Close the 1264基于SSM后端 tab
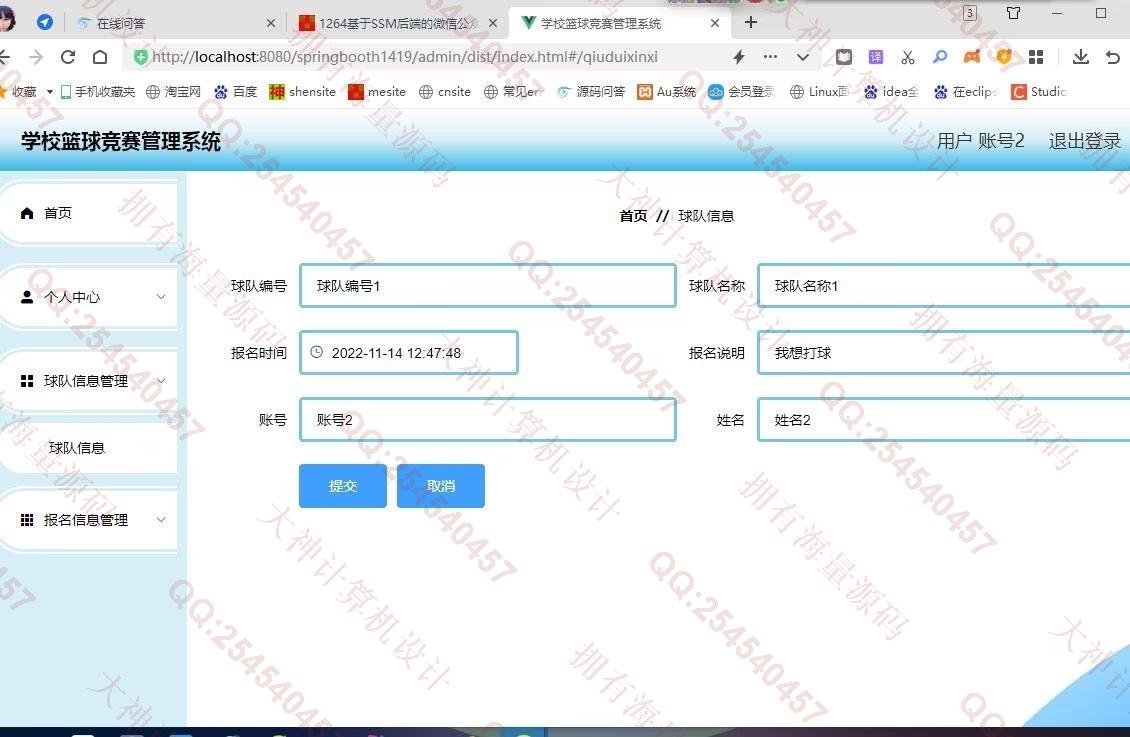 [493, 23]
